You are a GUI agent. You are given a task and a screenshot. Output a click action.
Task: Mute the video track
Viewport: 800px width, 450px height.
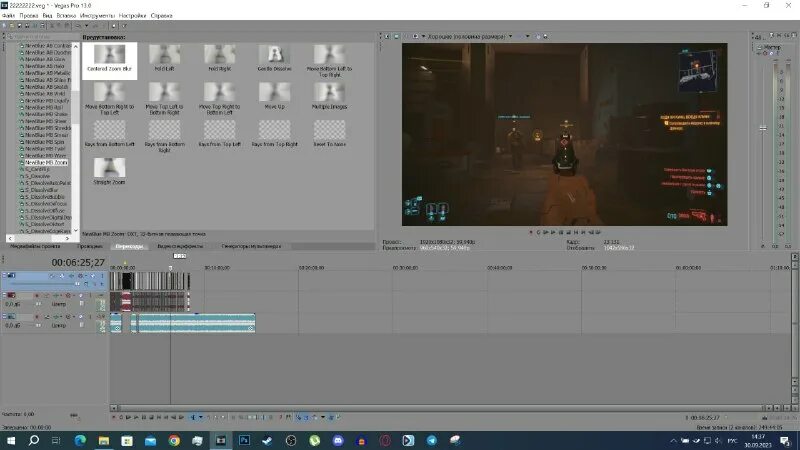point(92,276)
